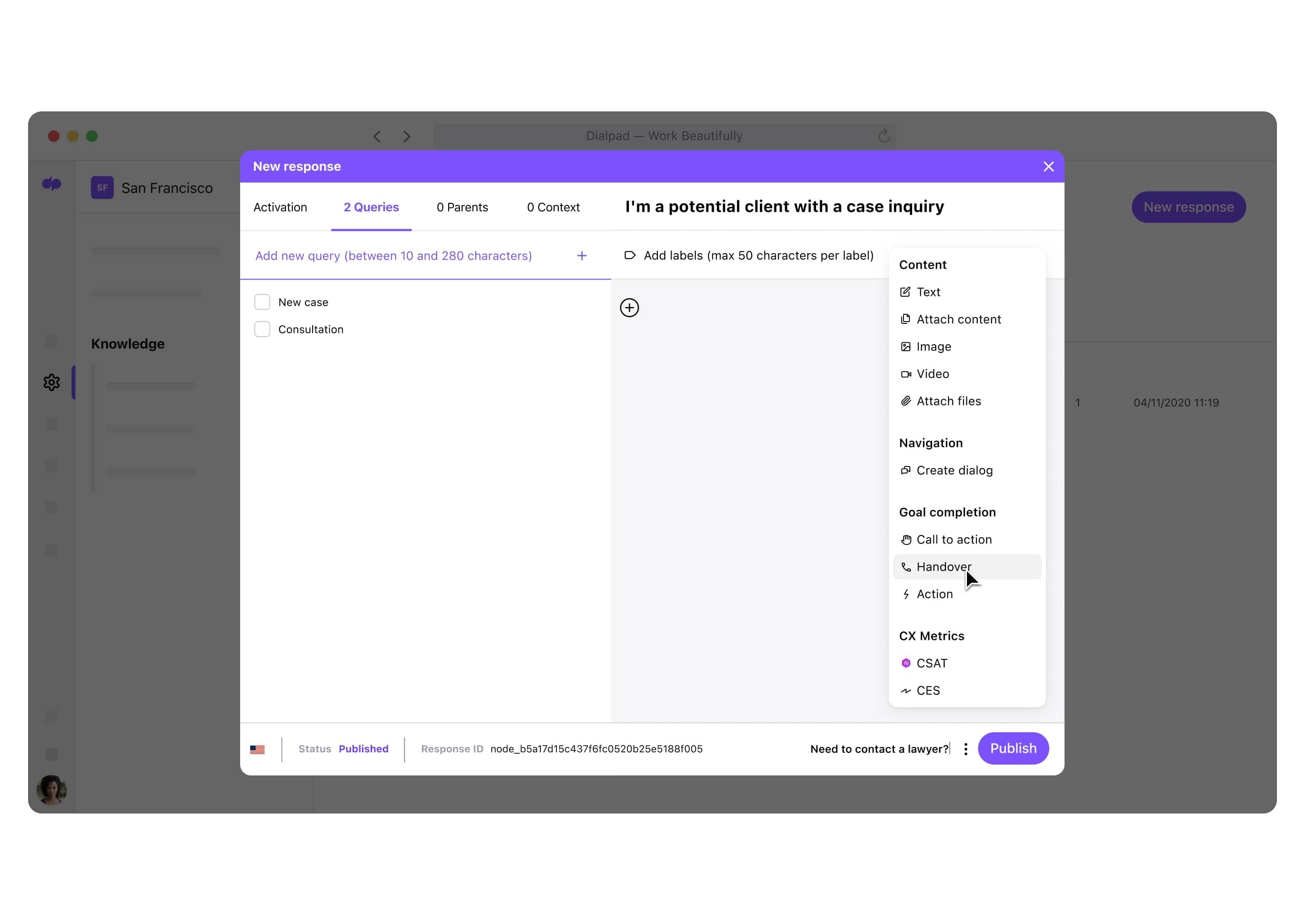Screen dimensions: 1305x924
Task: Expand the 2 Queries tab
Action: pyautogui.click(x=371, y=207)
